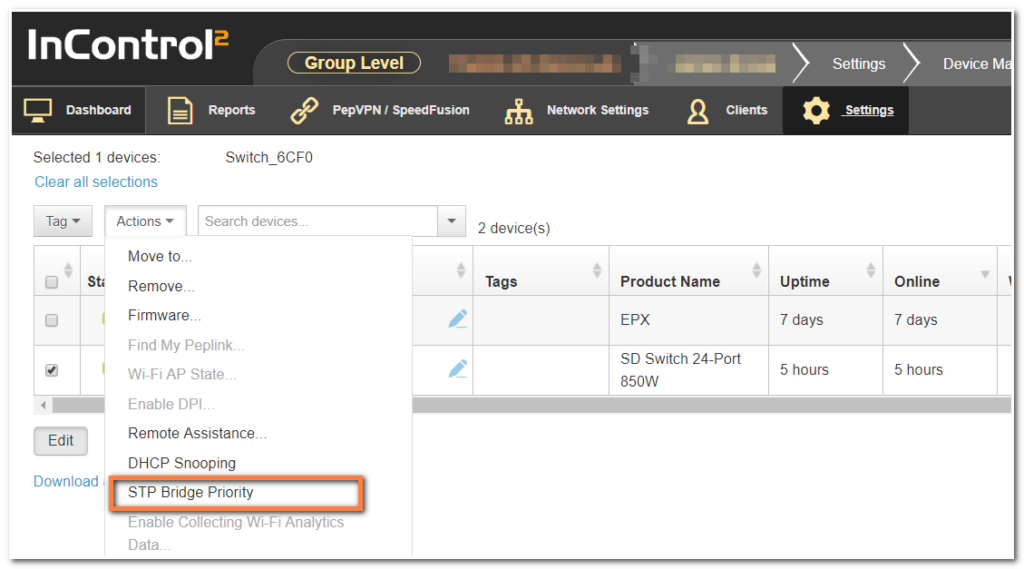Screen dimensions: 1024x569
Task: Click the left scroll arrow of table
Action: click(43, 405)
